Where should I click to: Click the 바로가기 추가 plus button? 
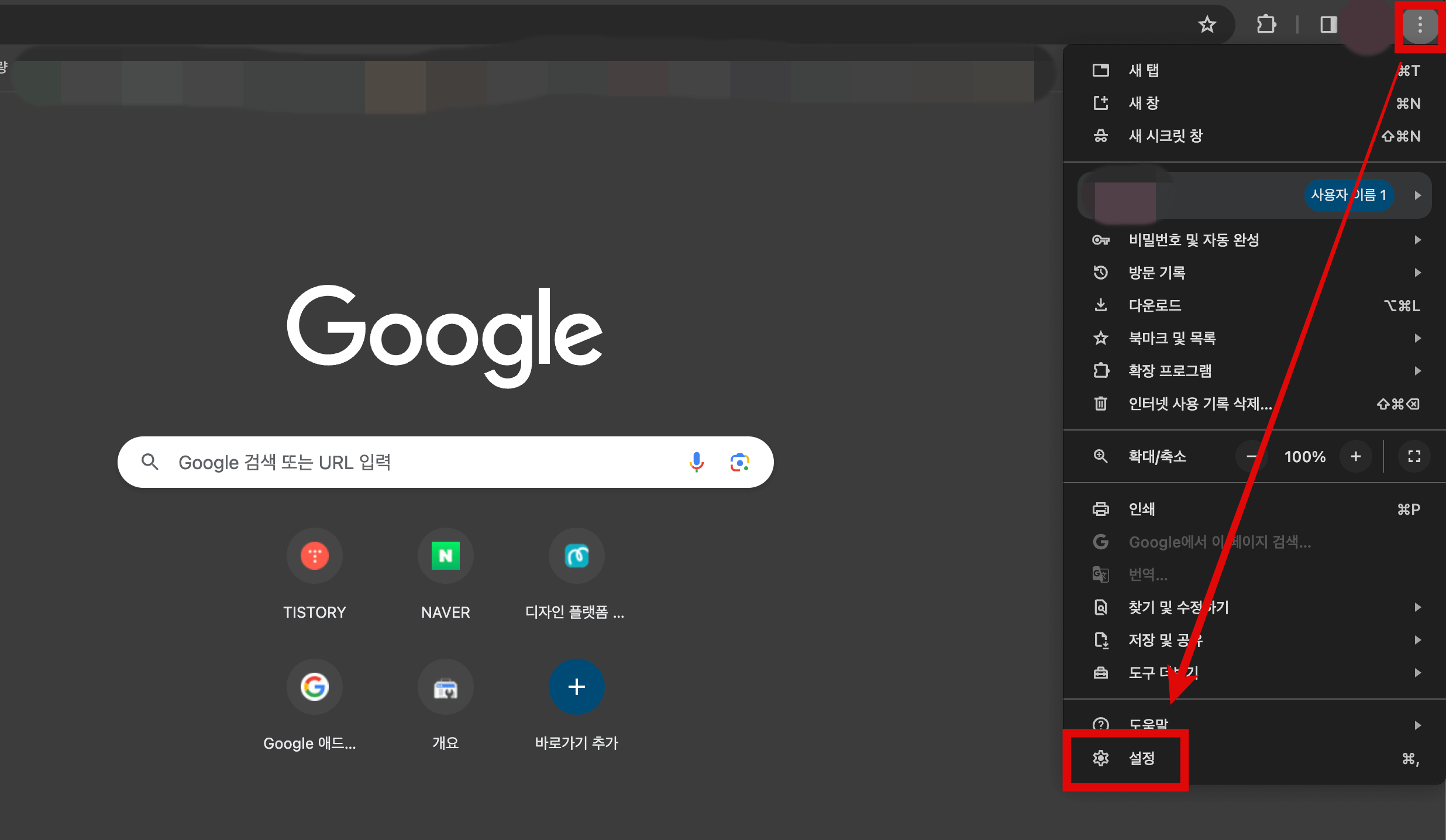[x=576, y=687]
